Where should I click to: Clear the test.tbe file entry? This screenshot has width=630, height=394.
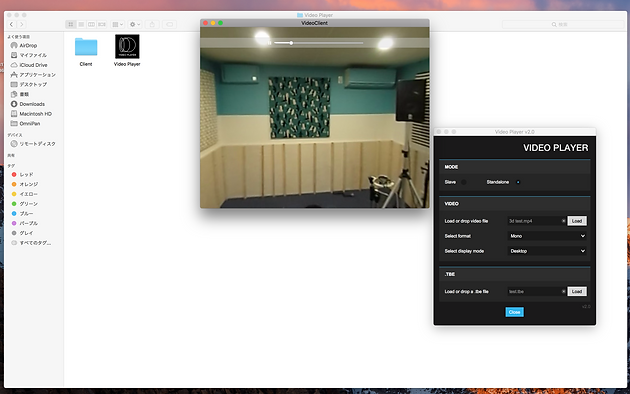(x=564, y=292)
